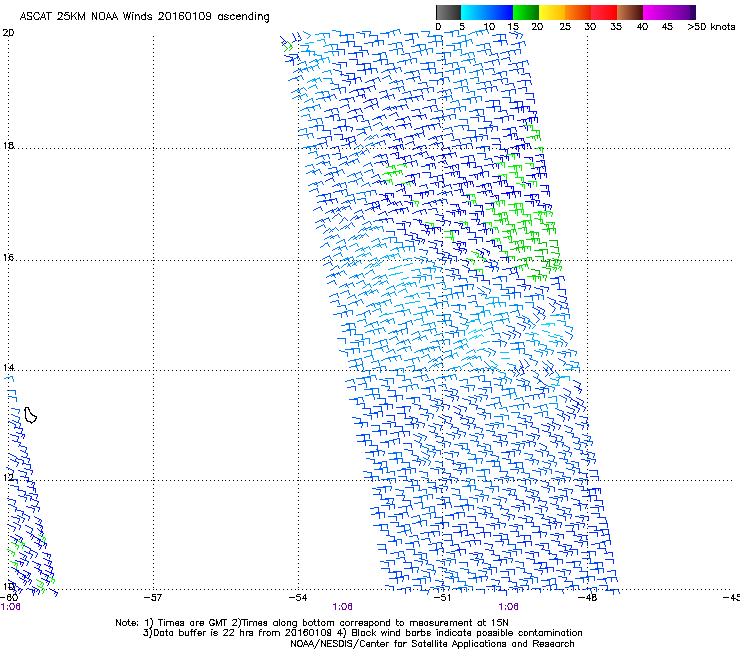This screenshot has width=740, height=650.
Task: Click the red 30-35 knots color segment
Action: (x=604, y=12)
